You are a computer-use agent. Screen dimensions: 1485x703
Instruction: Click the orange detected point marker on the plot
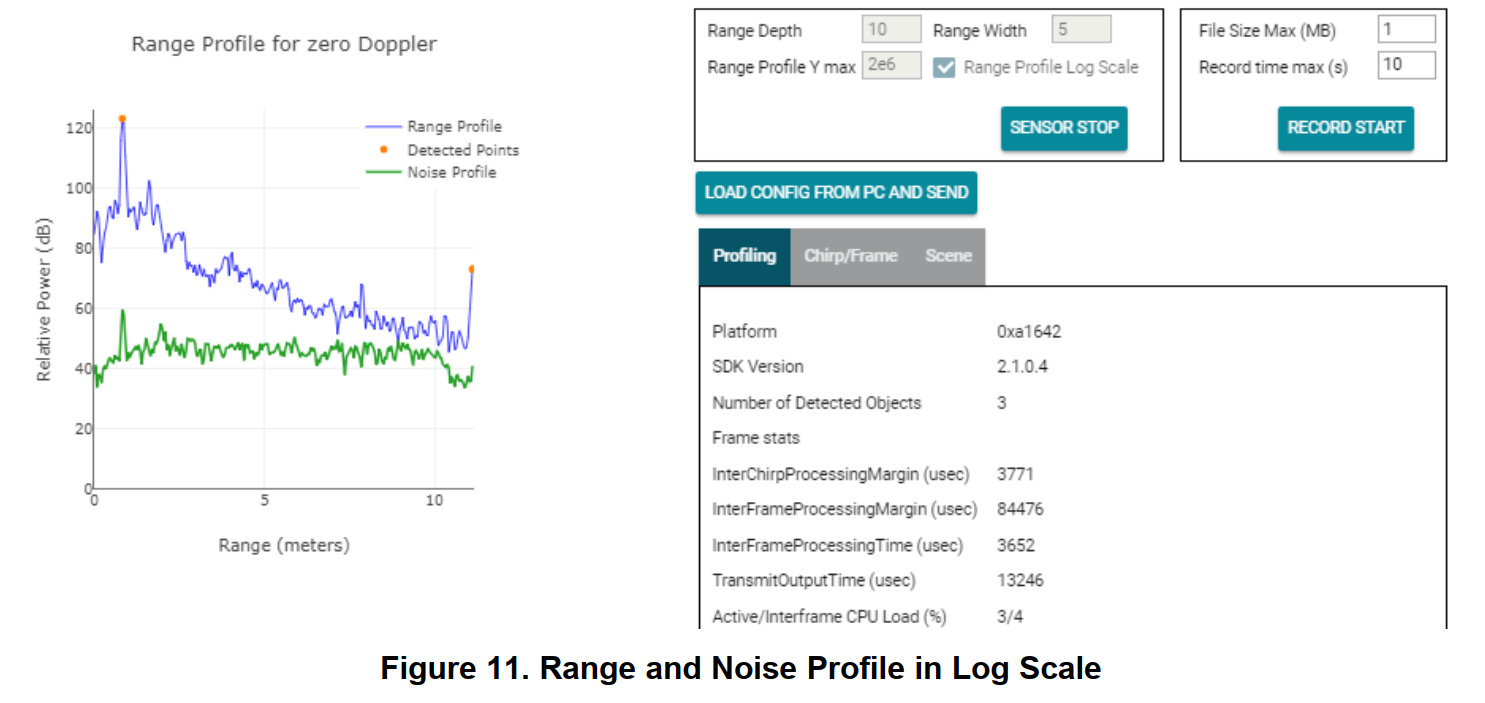point(121,118)
